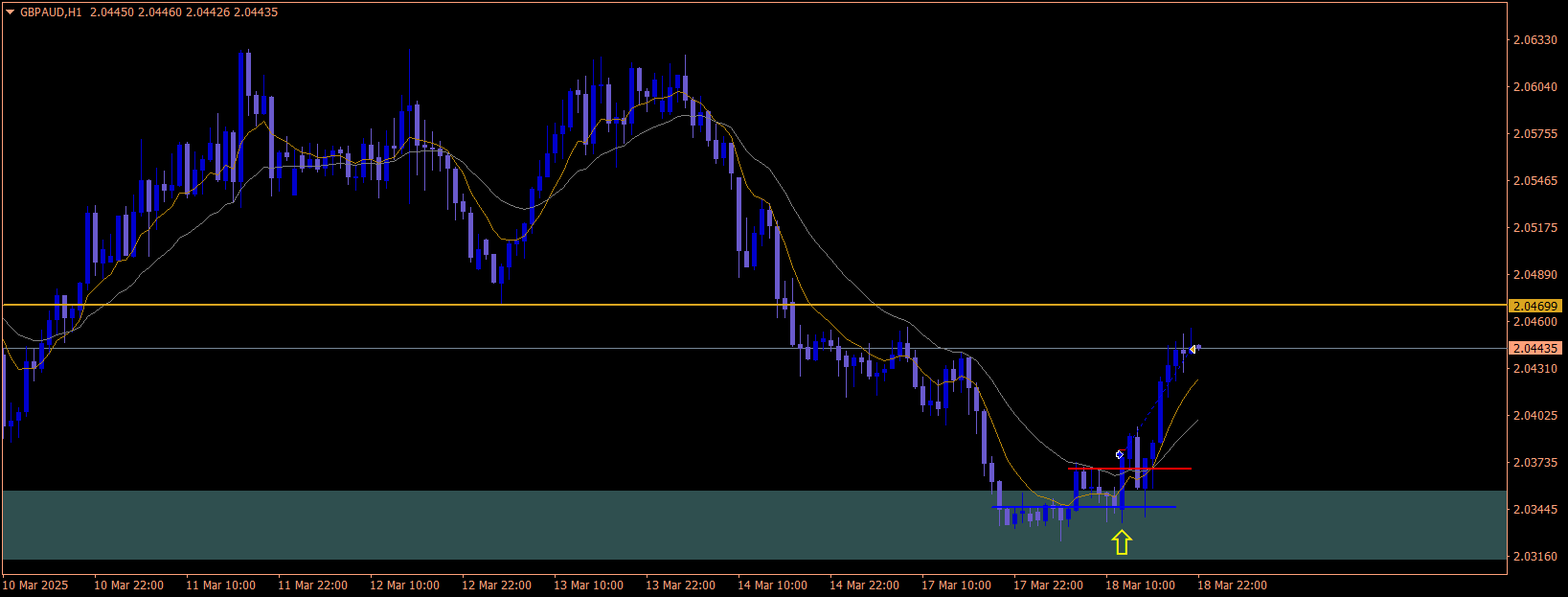Click the close price 2.04435 in header
The height and width of the screenshot is (597, 1568).
click(x=254, y=12)
